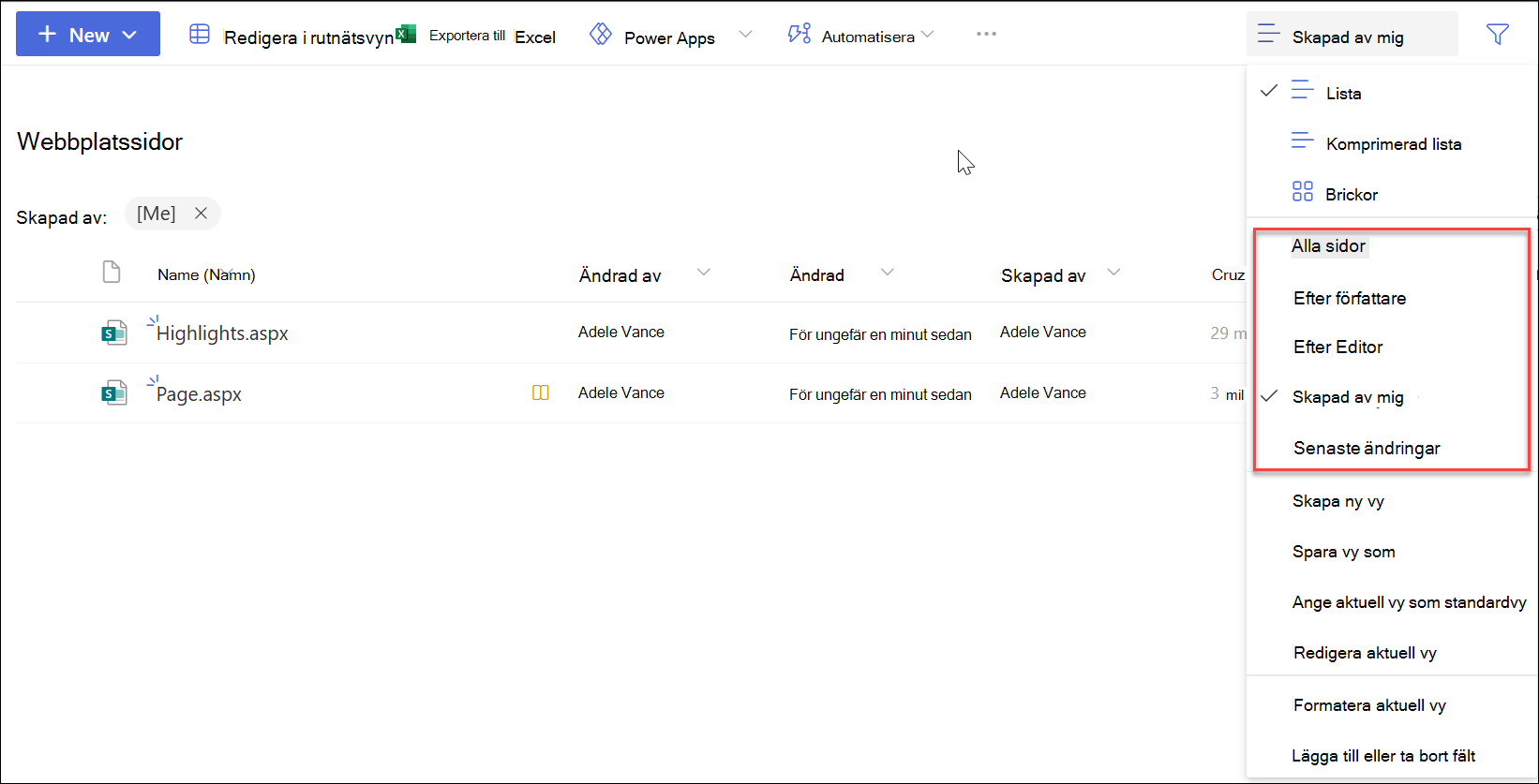
Task: Open Power Apps diamond icon
Action: pos(601,35)
